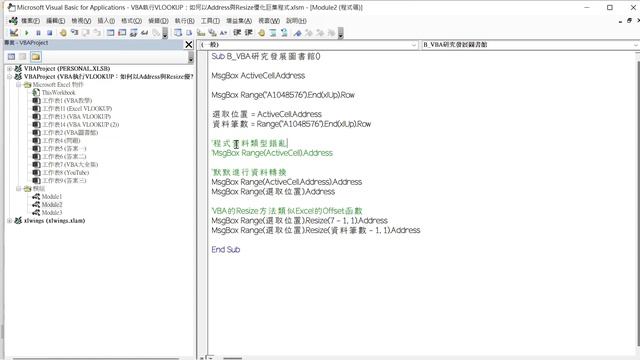Open the (一般) object dropdown
The image size is (640, 360).
pyautogui.click(x=413, y=45)
